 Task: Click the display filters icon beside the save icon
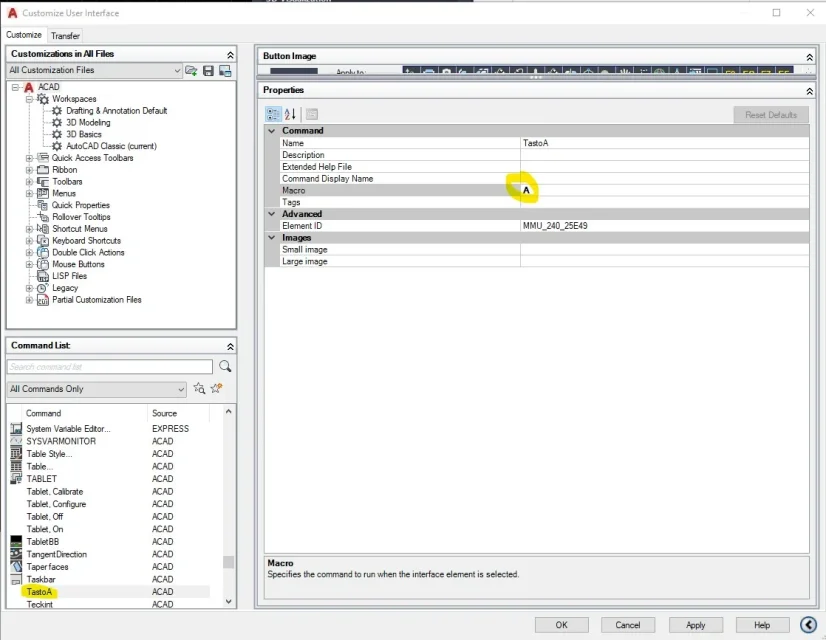tap(225, 71)
